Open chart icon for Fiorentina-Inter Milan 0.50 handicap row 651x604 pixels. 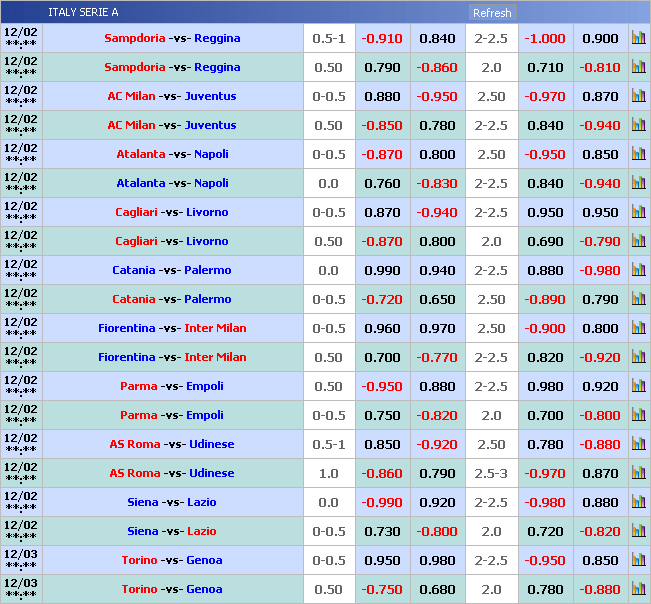point(638,357)
